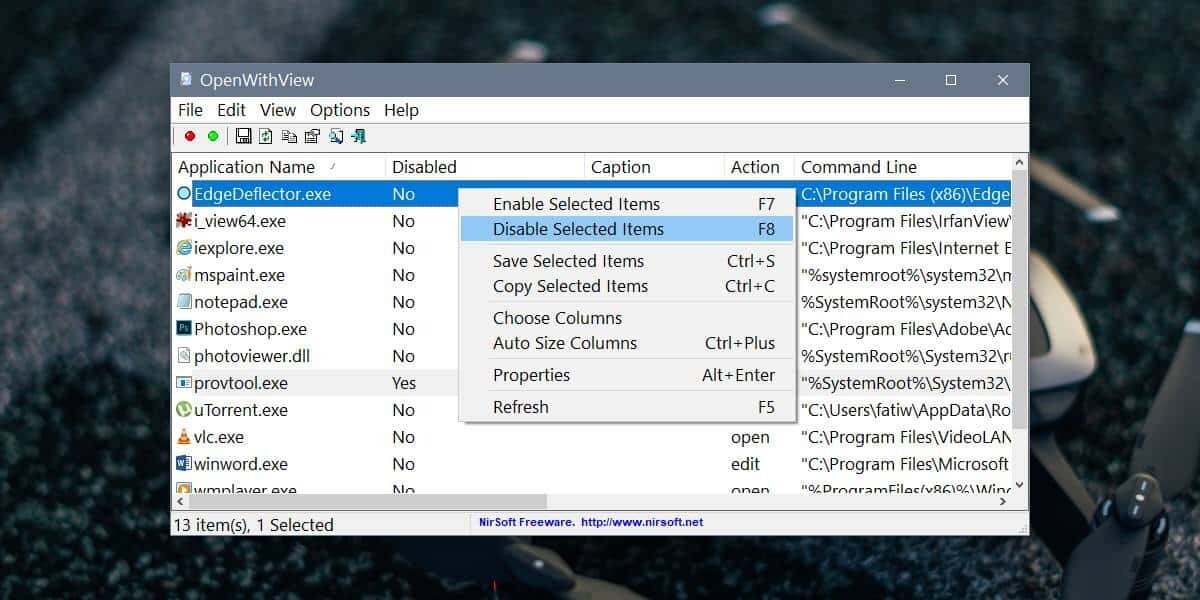Click the vertical scrollbar down arrow

[1019, 485]
